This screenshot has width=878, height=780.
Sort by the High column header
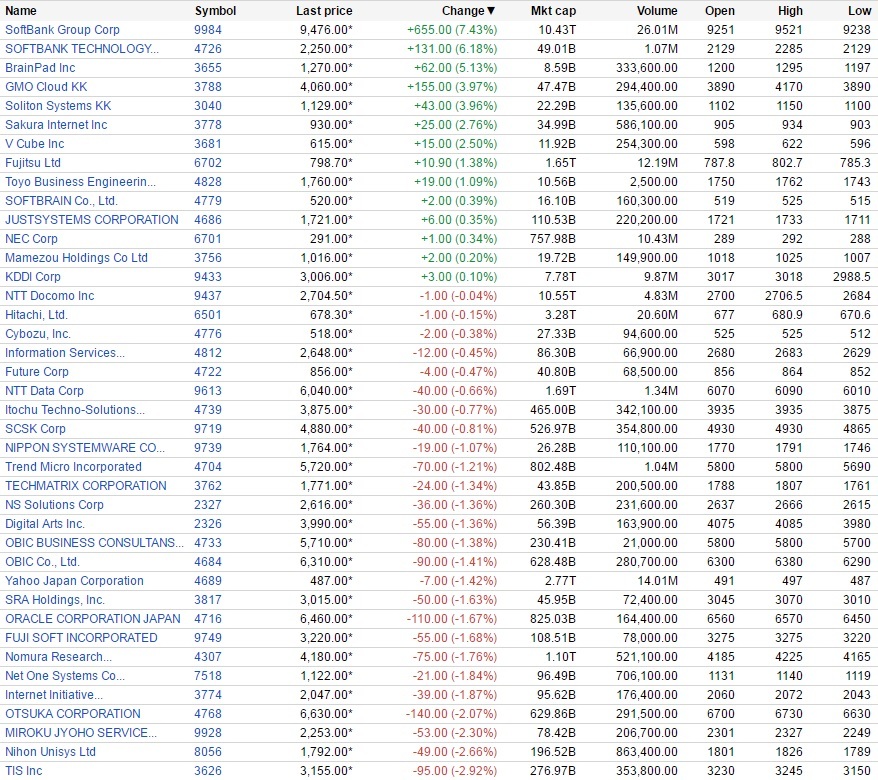pos(790,11)
